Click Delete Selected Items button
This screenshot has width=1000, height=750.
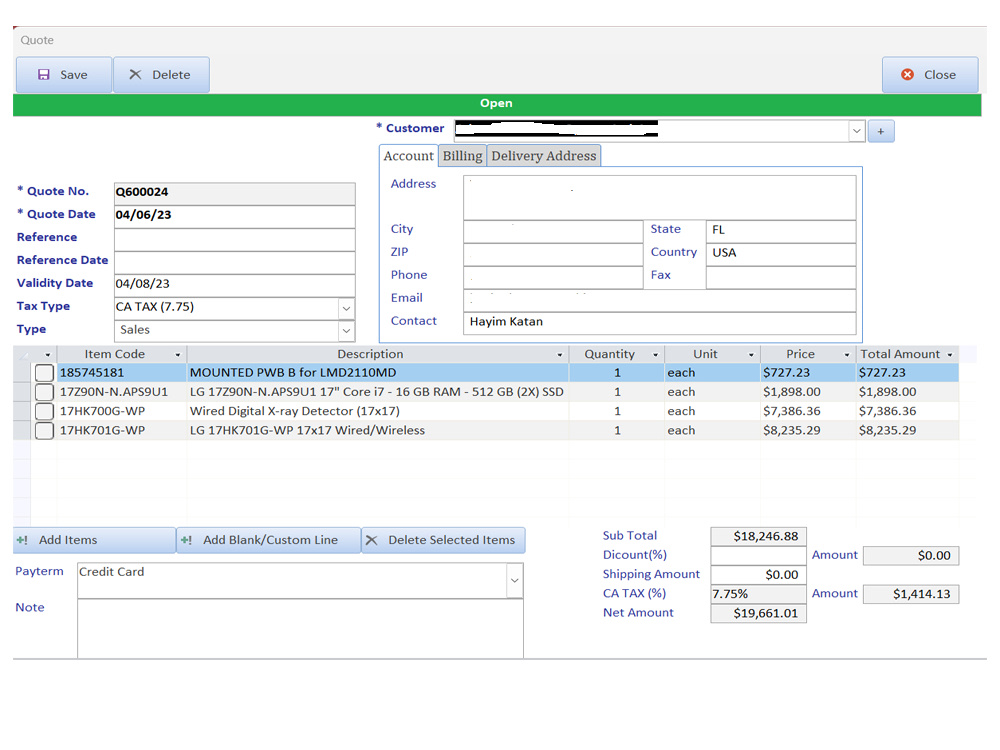(x=443, y=540)
